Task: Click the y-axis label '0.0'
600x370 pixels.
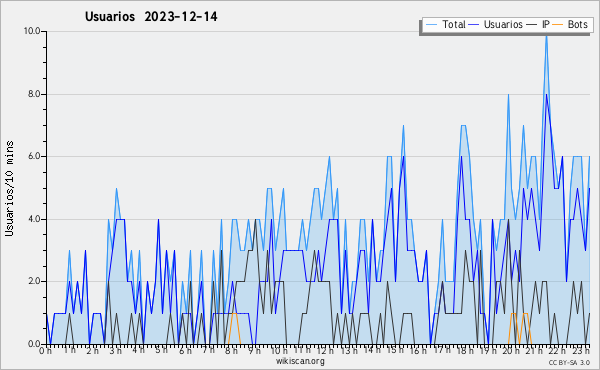Action: coord(34,344)
